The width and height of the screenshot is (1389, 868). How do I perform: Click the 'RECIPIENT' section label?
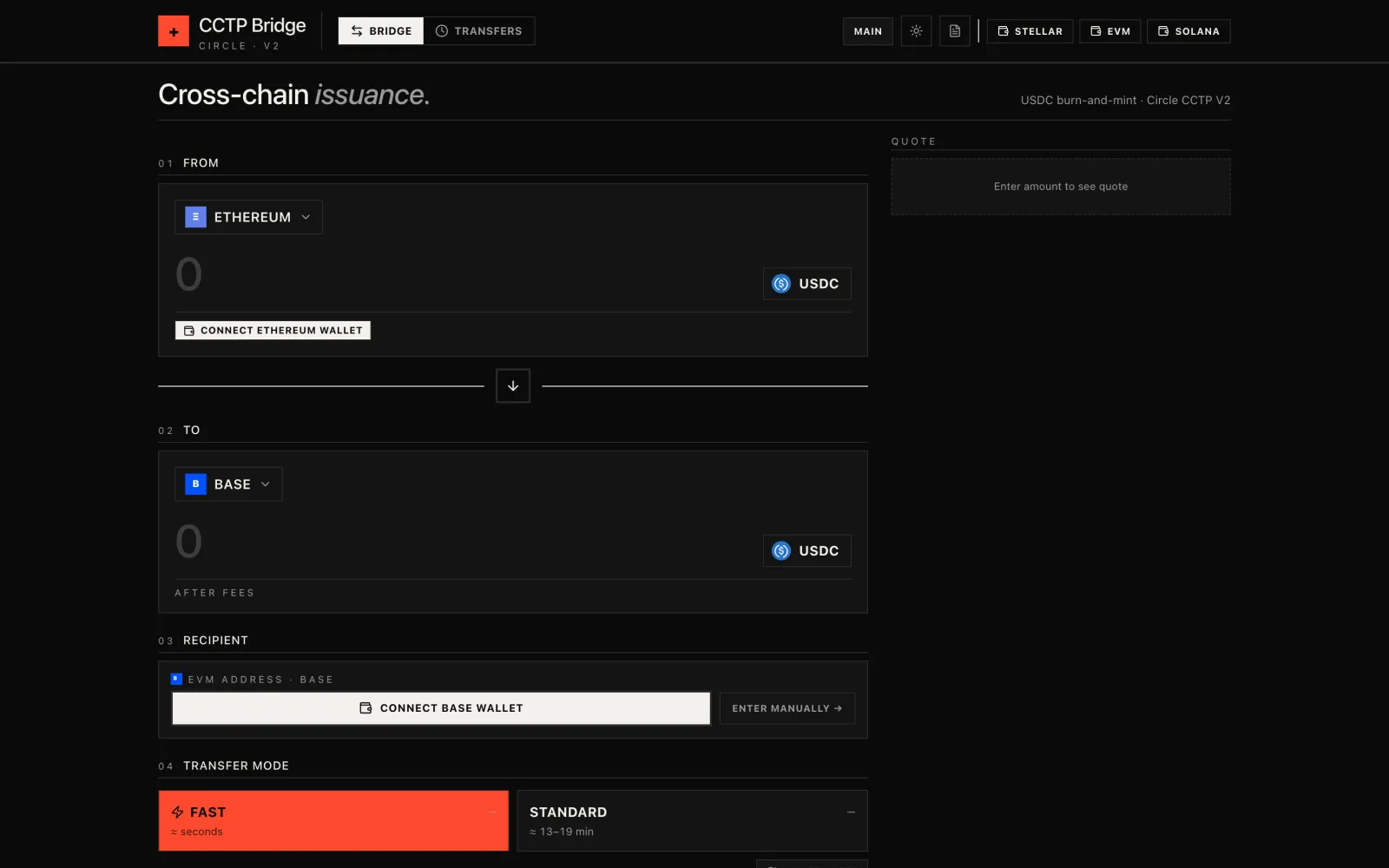click(x=215, y=641)
